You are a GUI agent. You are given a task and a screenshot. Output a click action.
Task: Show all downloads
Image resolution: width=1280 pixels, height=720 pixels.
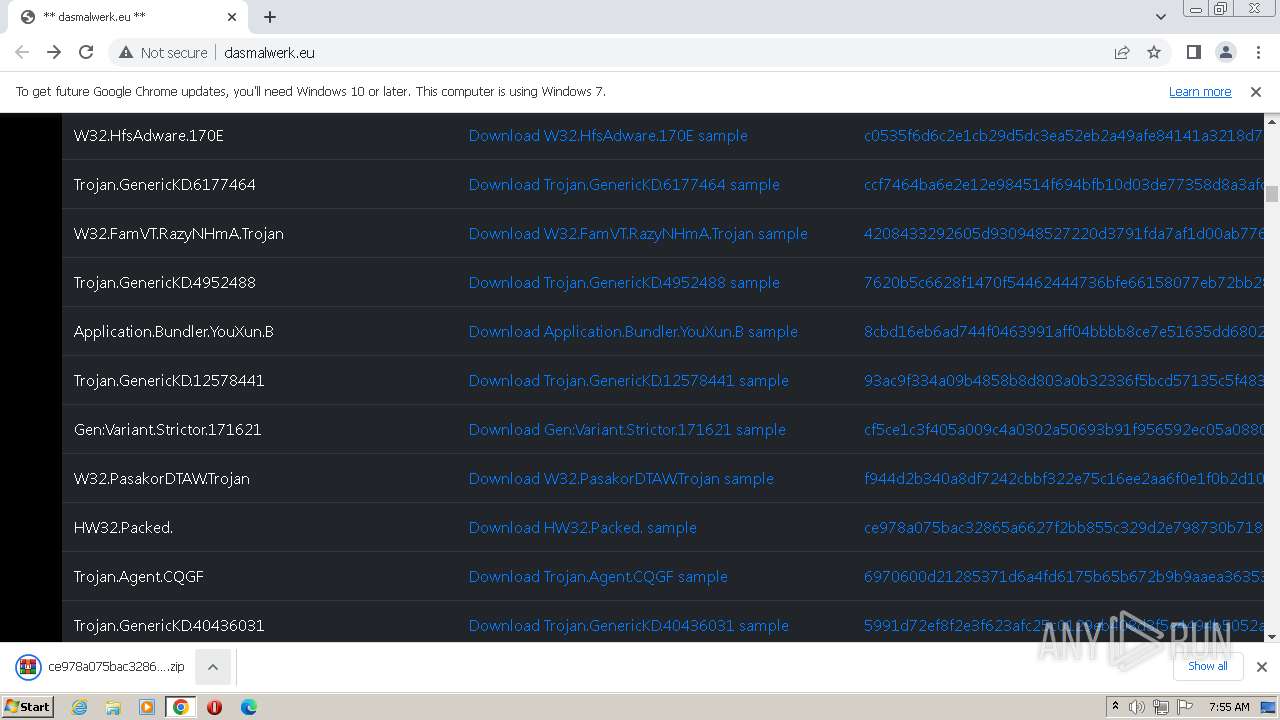1208,666
